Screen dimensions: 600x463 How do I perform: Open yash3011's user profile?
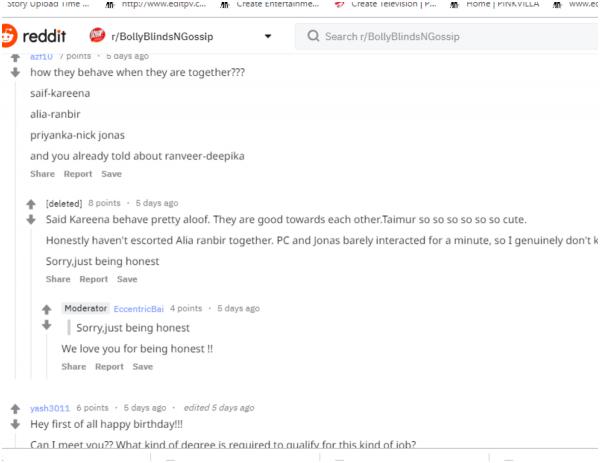click(x=50, y=408)
